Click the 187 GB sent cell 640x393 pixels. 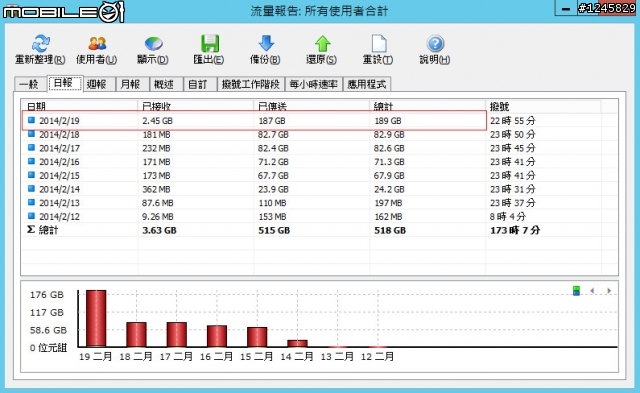pos(271,121)
